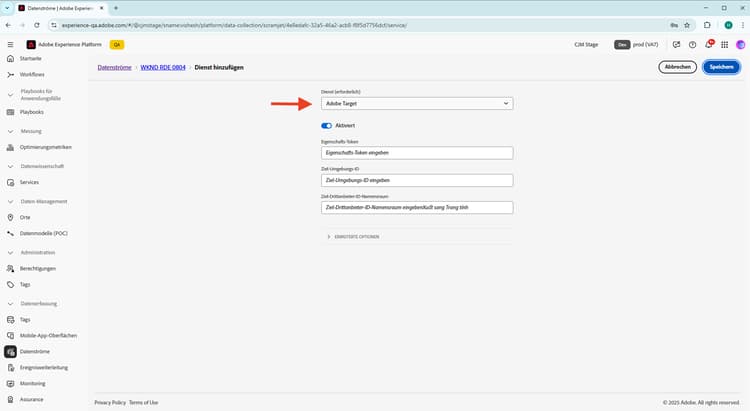The height and width of the screenshot is (411, 750).
Task: Open a new browser tab
Action: [x=116, y=8]
